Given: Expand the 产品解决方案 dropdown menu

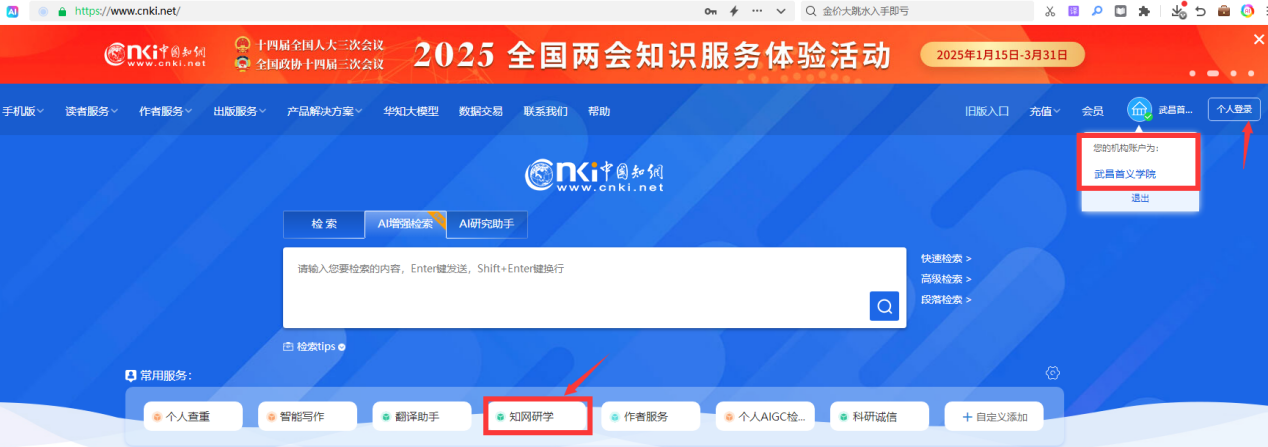Looking at the screenshot, I should (x=324, y=111).
